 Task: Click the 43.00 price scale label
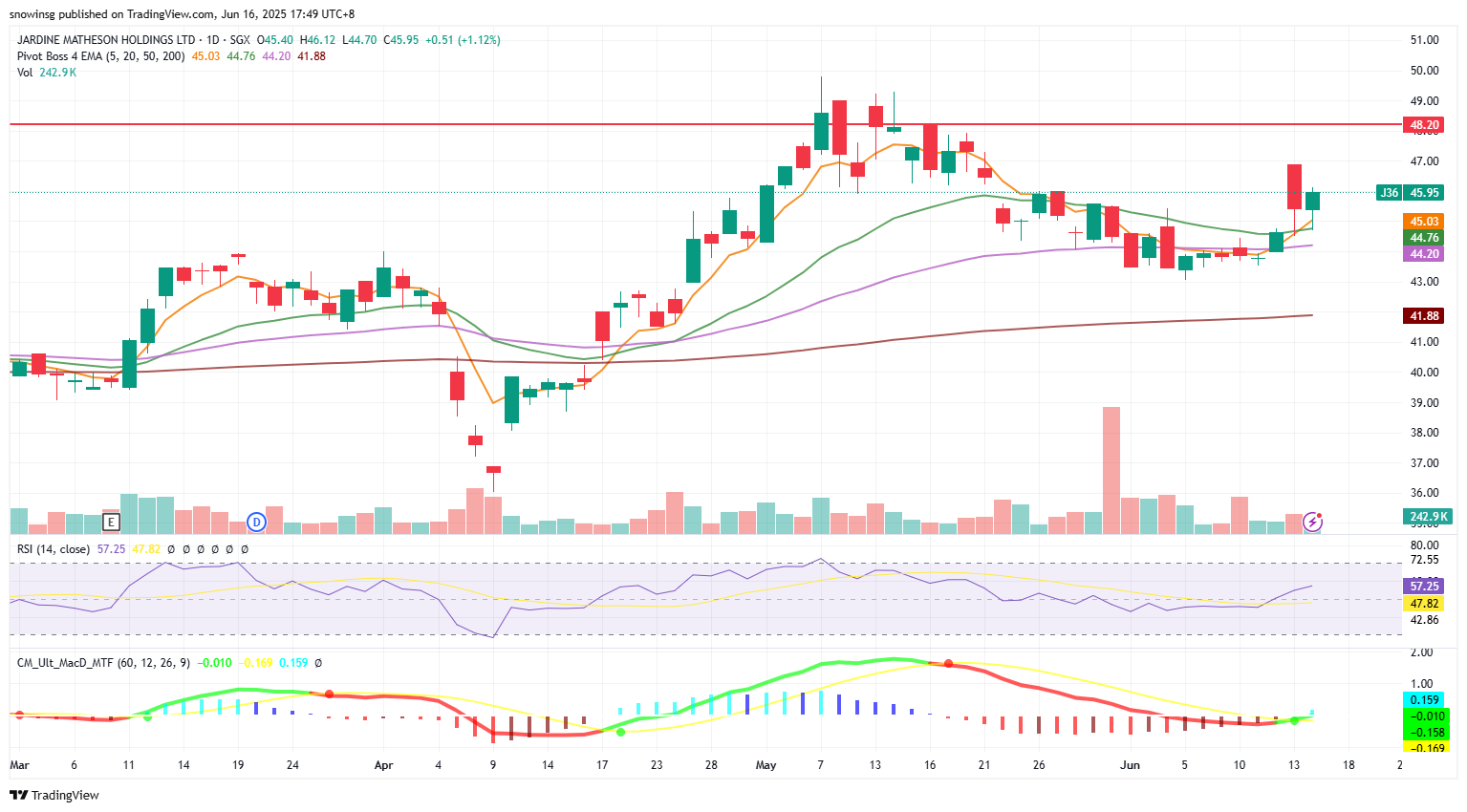tap(1424, 282)
